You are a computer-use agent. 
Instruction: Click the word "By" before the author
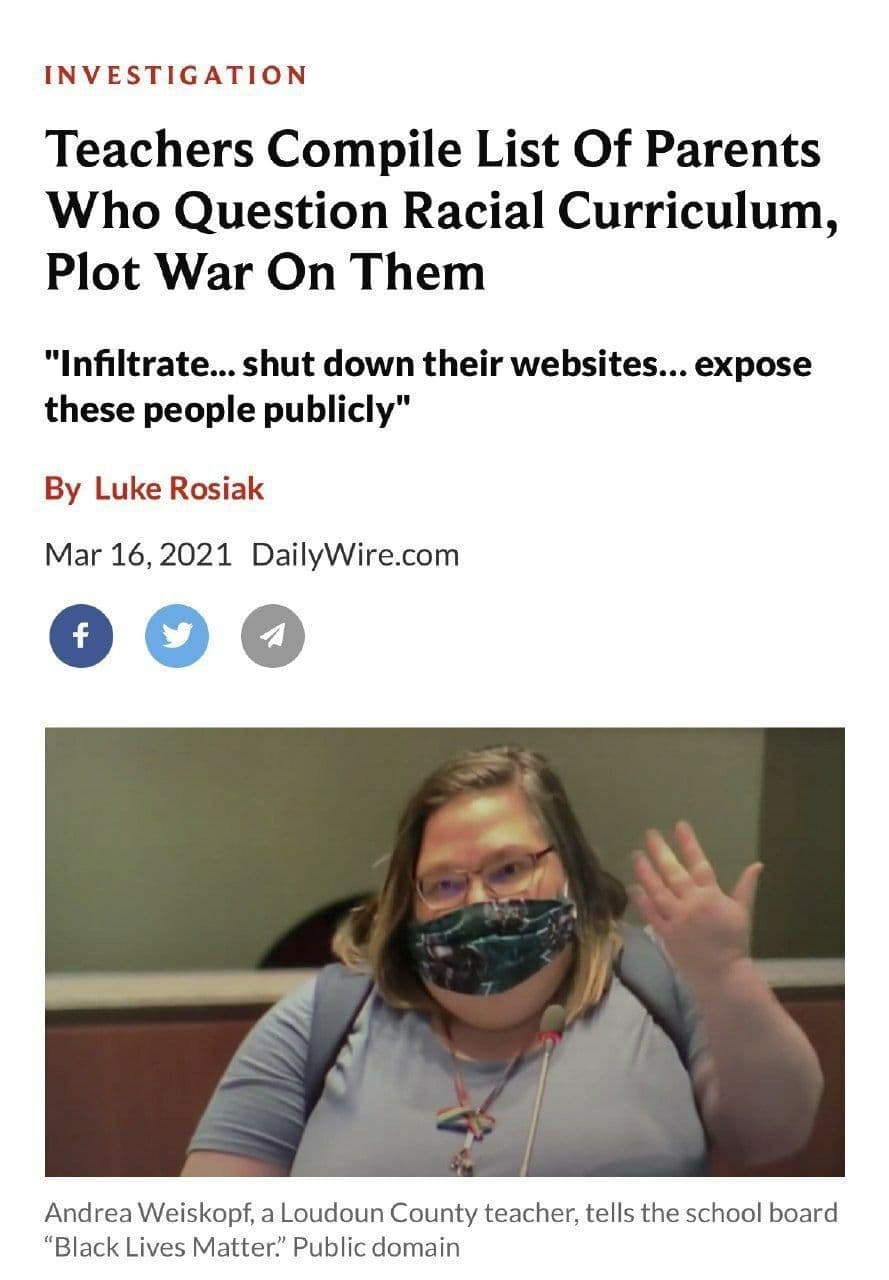[63, 490]
